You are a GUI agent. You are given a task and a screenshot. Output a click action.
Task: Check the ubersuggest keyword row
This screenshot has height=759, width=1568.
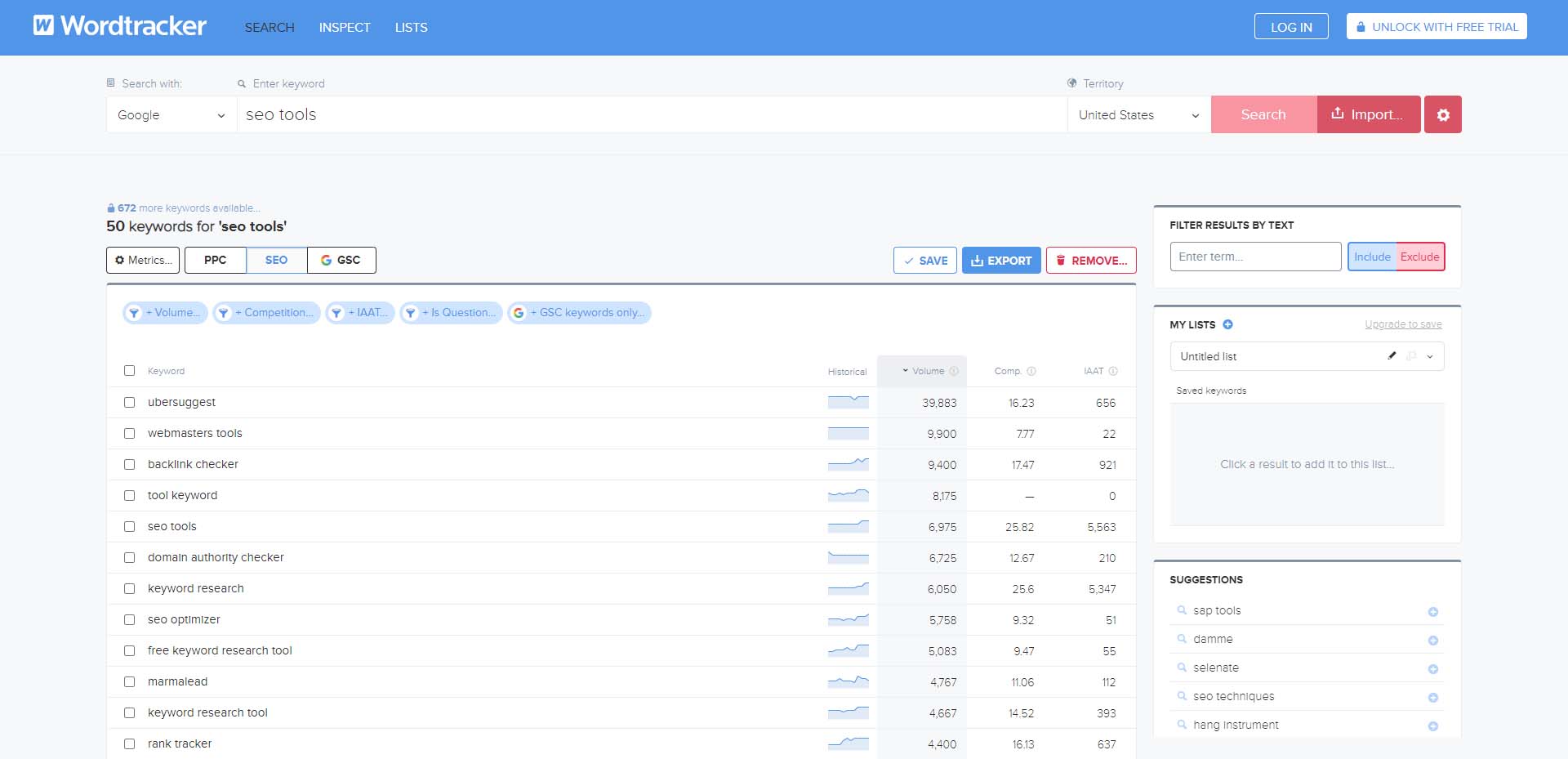tap(129, 402)
